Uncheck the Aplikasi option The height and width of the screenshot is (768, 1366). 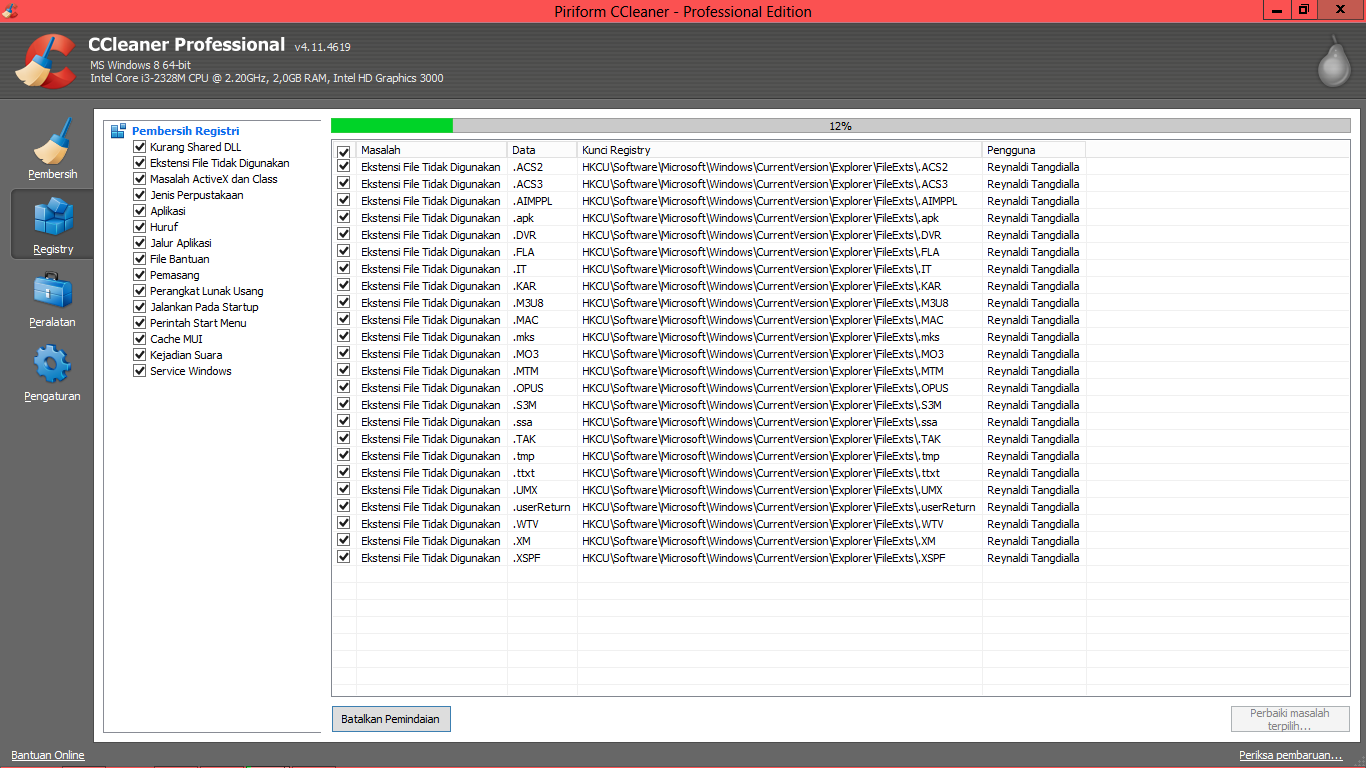[140, 211]
